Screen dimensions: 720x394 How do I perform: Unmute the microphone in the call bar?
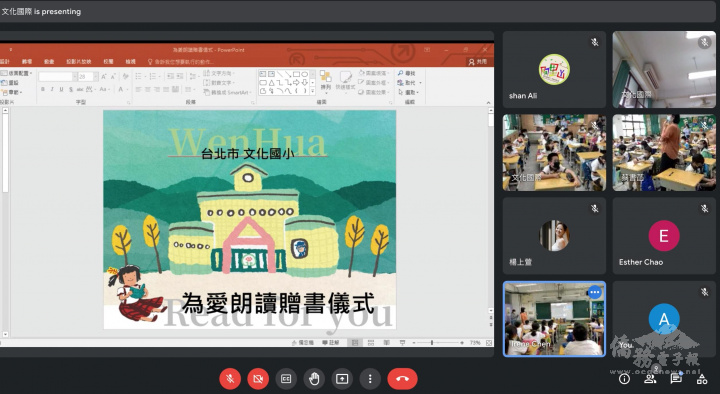(x=230, y=379)
